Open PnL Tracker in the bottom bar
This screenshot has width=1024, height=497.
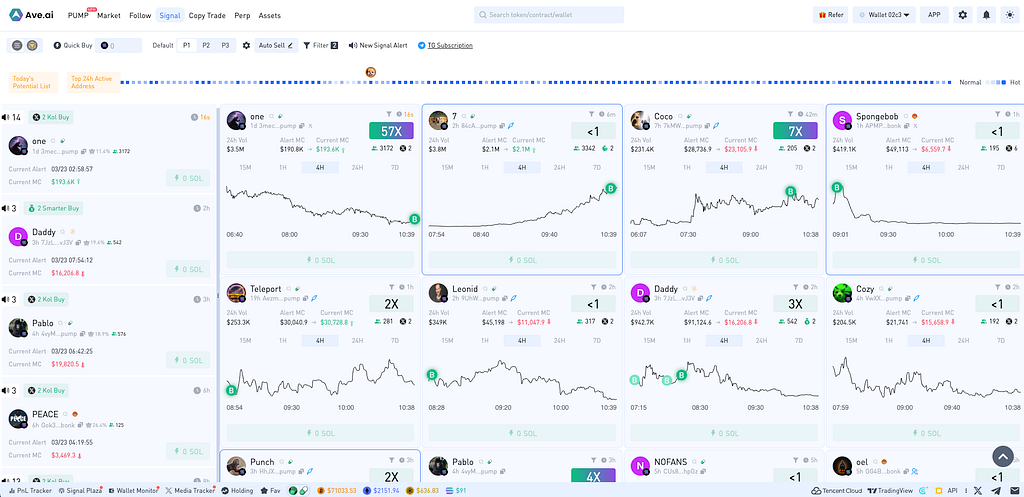[30, 490]
